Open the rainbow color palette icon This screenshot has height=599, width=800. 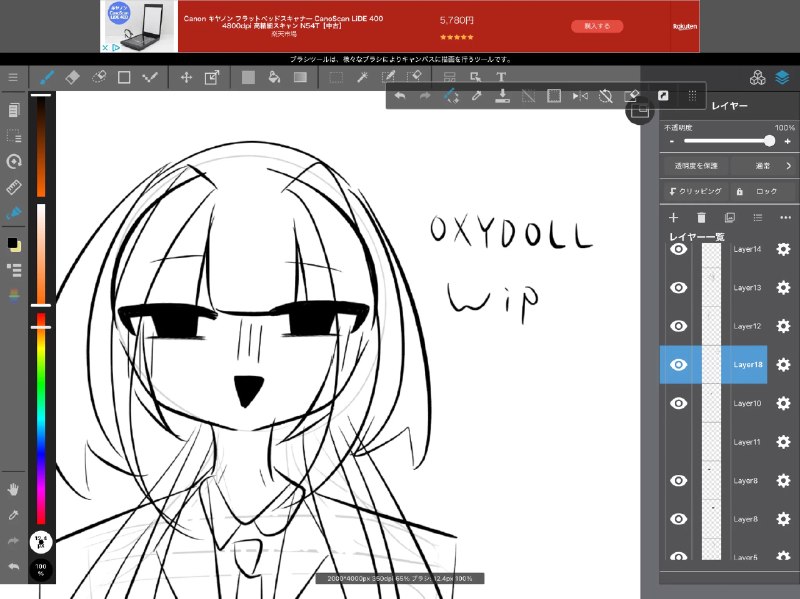tap(14, 295)
